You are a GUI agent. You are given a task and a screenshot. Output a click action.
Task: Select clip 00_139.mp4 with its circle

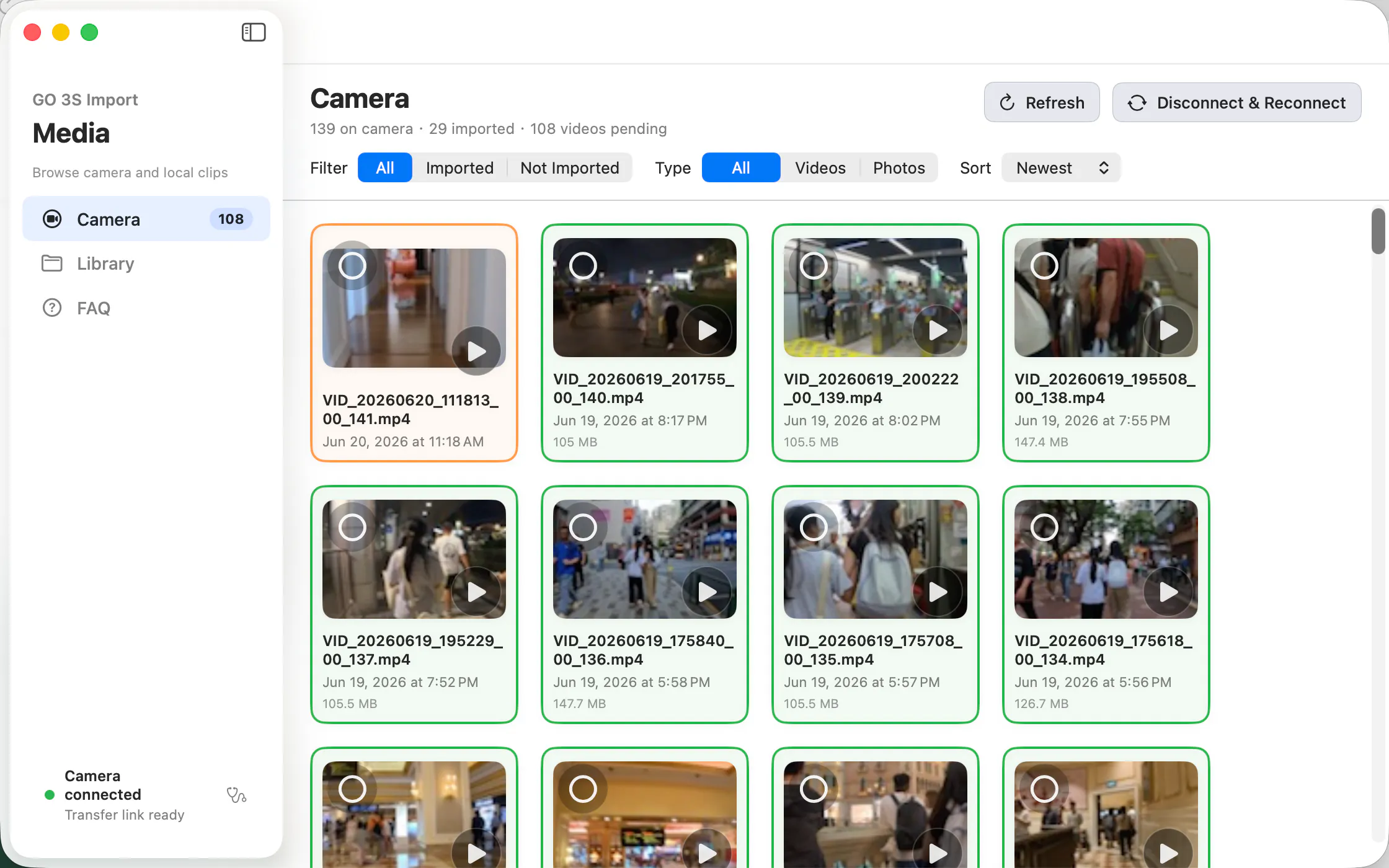tap(814, 266)
